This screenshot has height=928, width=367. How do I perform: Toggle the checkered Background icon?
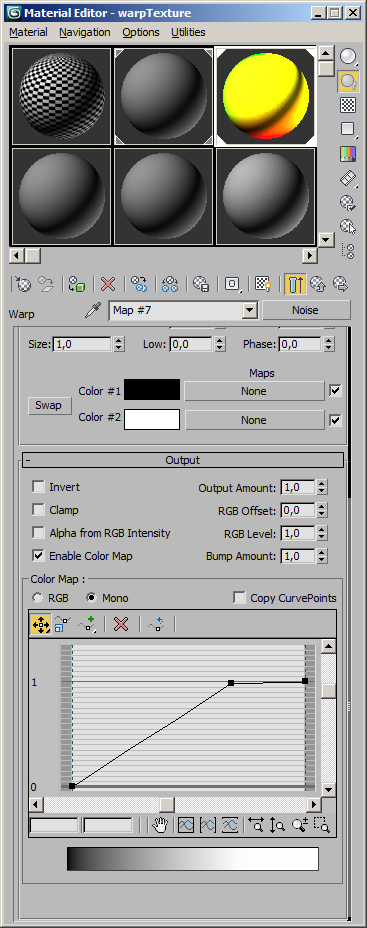(x=348, y=105)
